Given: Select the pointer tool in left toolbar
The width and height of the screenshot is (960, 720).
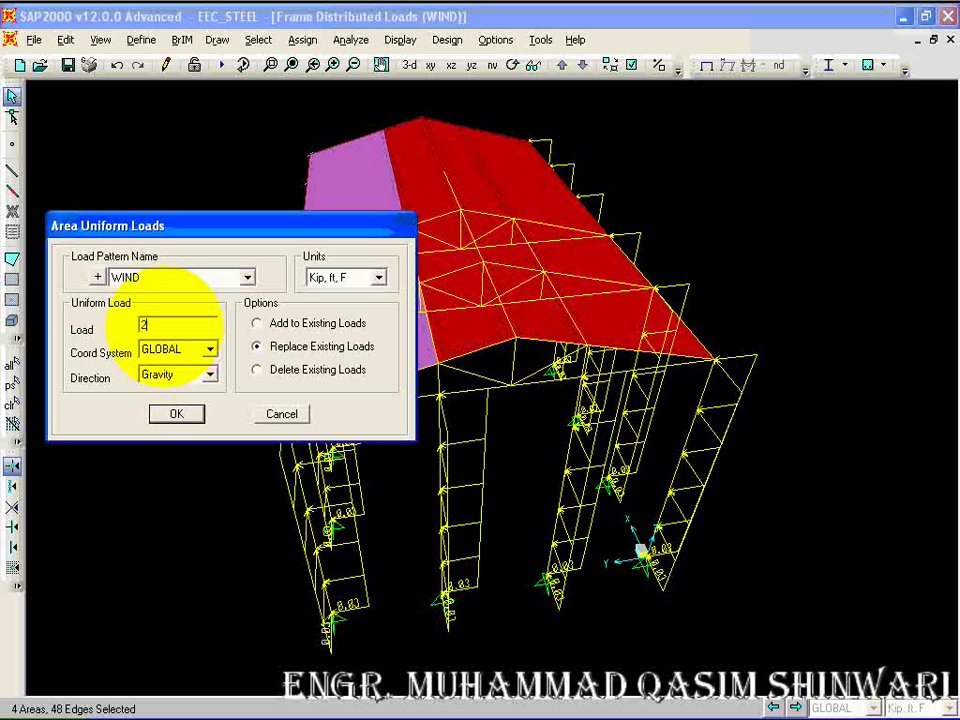Looking at the screenshot, I should pos(12,96).
